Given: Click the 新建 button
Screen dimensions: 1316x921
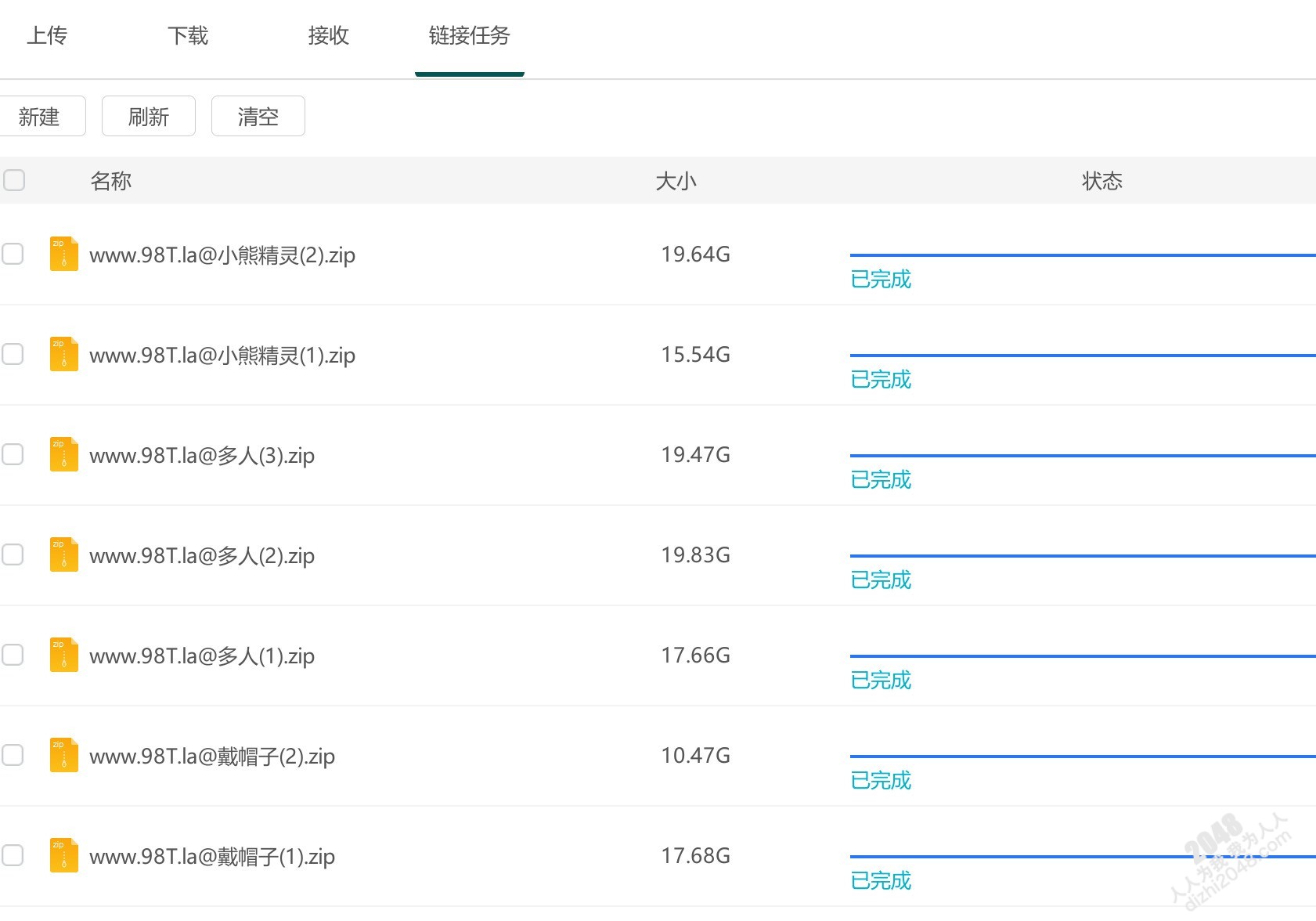Looking at the screenshot, I should [39, 117].
